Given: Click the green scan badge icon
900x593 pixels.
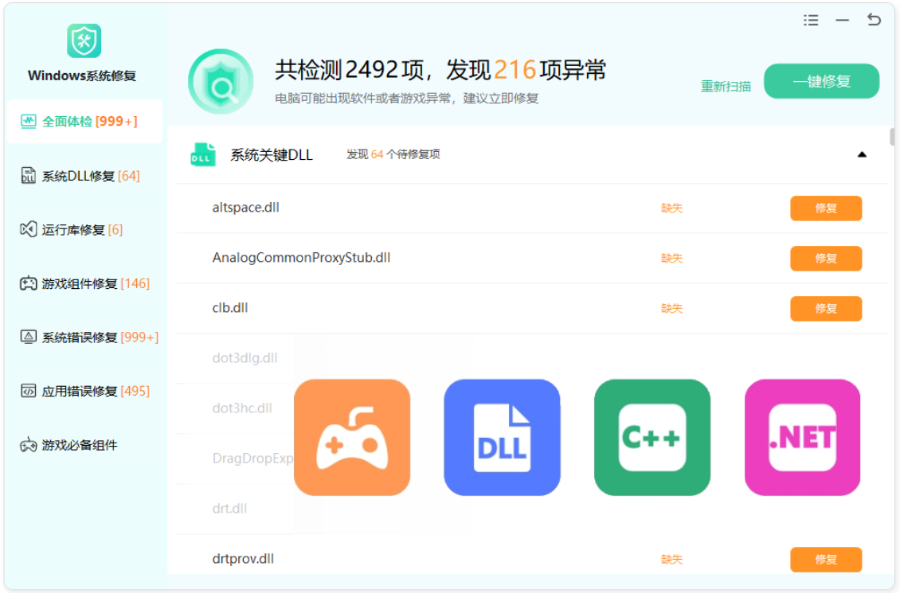Looking at the screenshot, I should pos(220,80).
